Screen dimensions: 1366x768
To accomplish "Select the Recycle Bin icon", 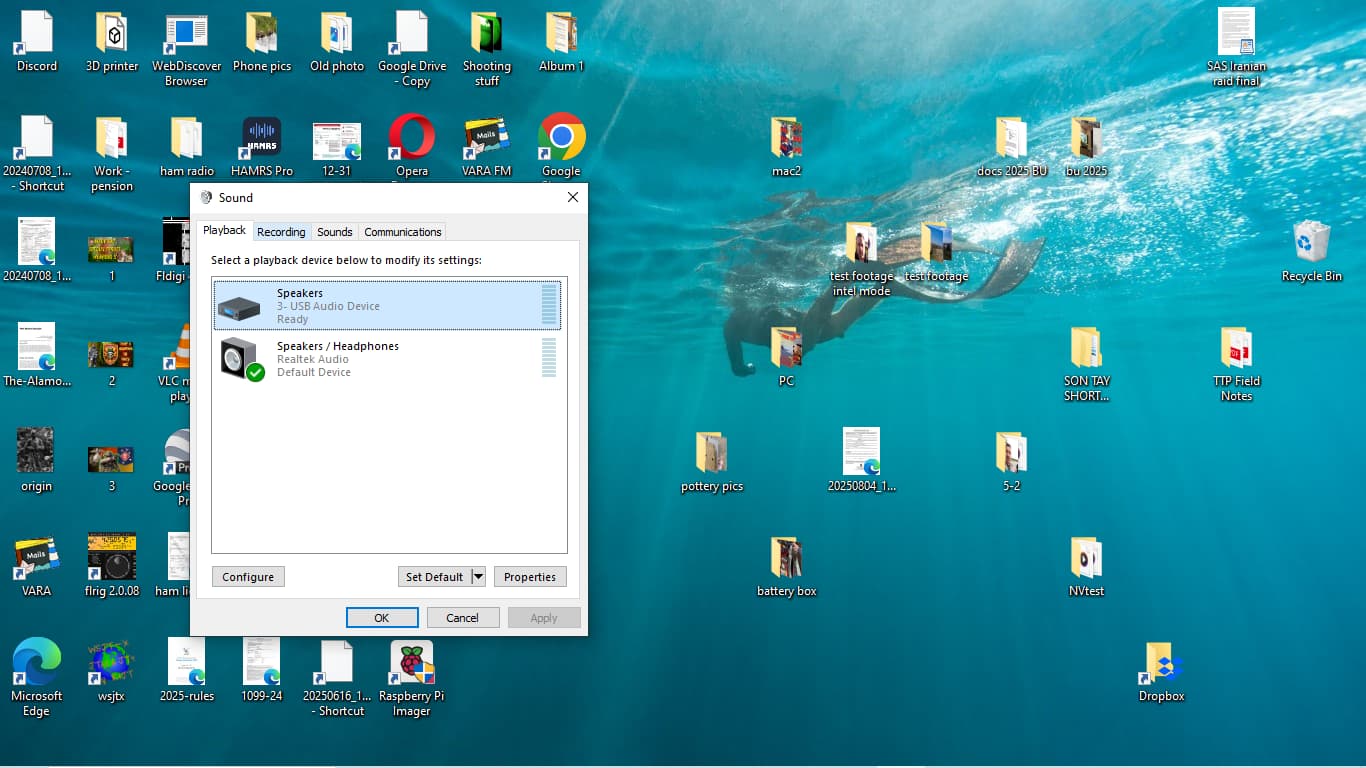I will coord(1311,243).
